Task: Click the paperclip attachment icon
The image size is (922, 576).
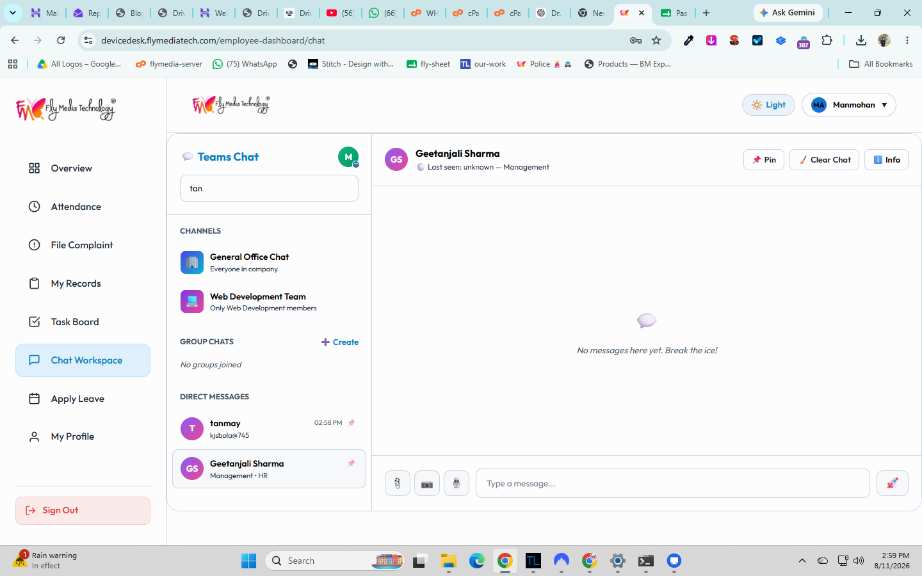Action: click(397, 483)
